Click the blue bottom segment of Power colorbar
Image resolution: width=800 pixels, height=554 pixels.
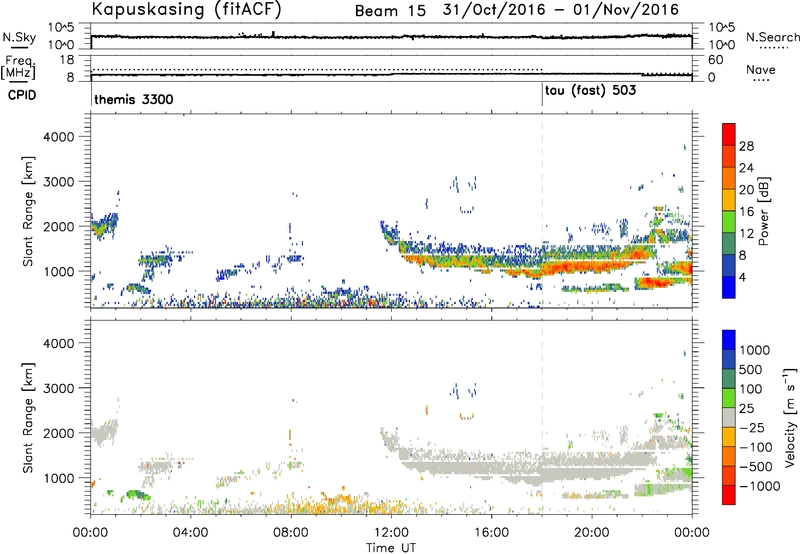click(x=729, y=287)
